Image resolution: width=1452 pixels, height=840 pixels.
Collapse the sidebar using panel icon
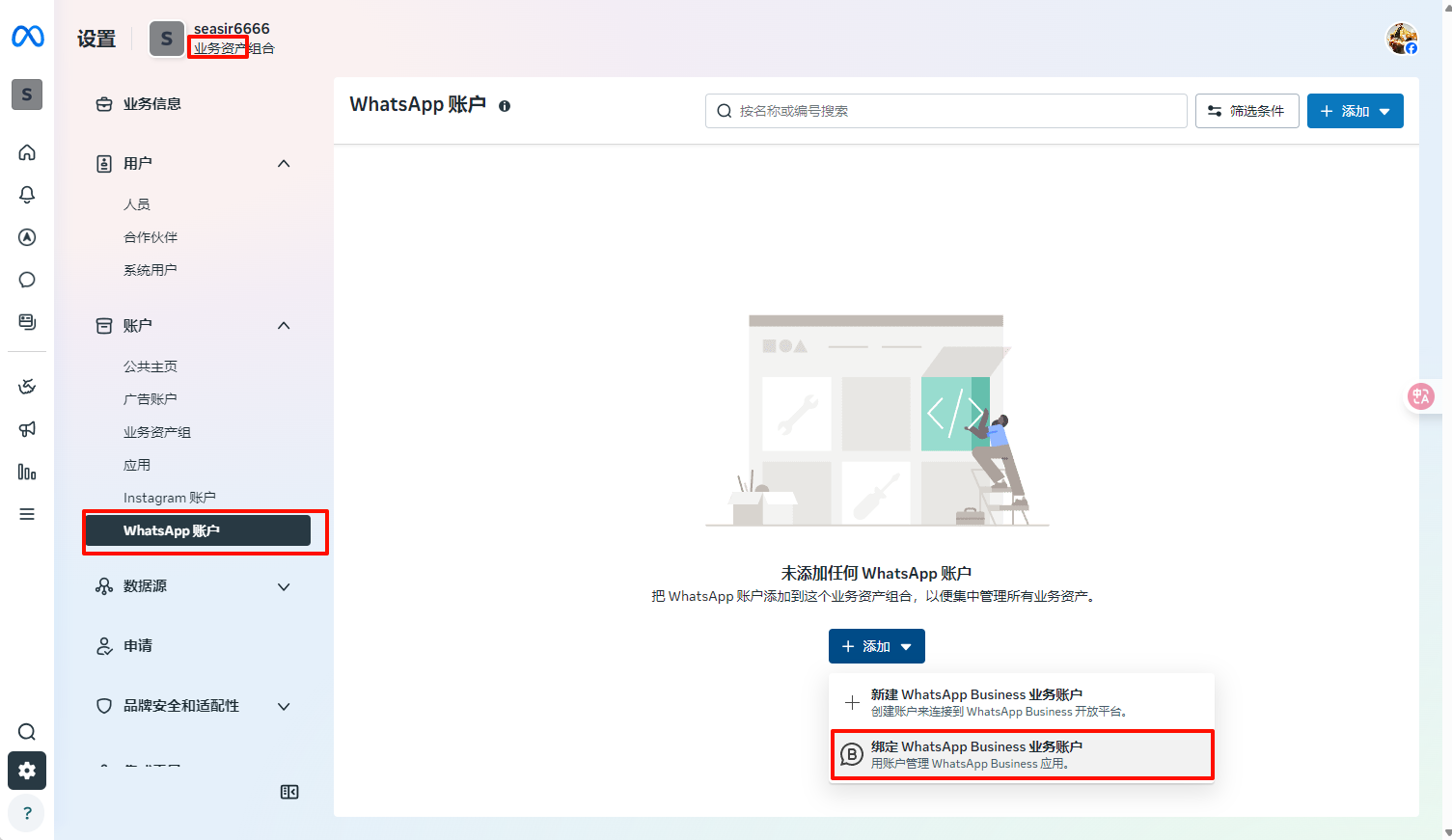coord(289,792)
